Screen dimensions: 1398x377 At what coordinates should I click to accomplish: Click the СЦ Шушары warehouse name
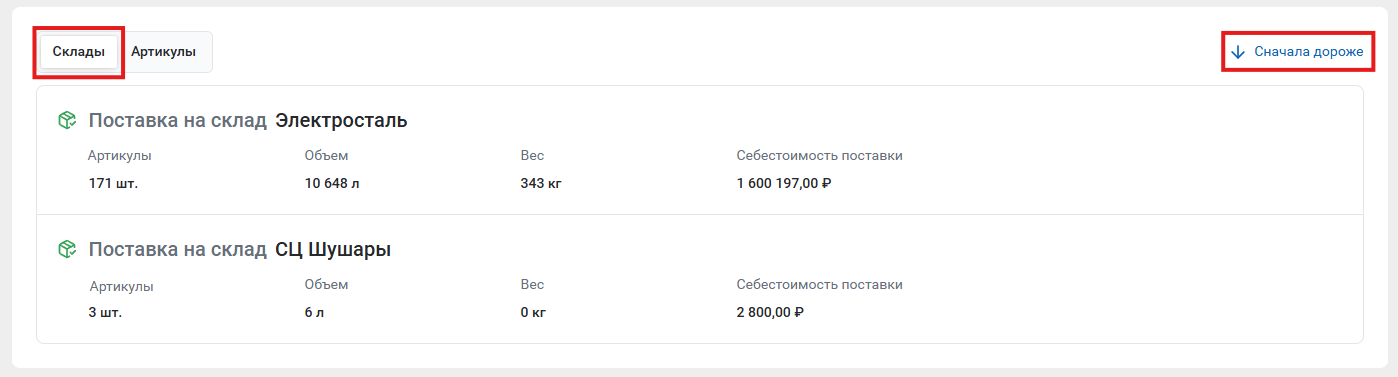coord(333,250)
